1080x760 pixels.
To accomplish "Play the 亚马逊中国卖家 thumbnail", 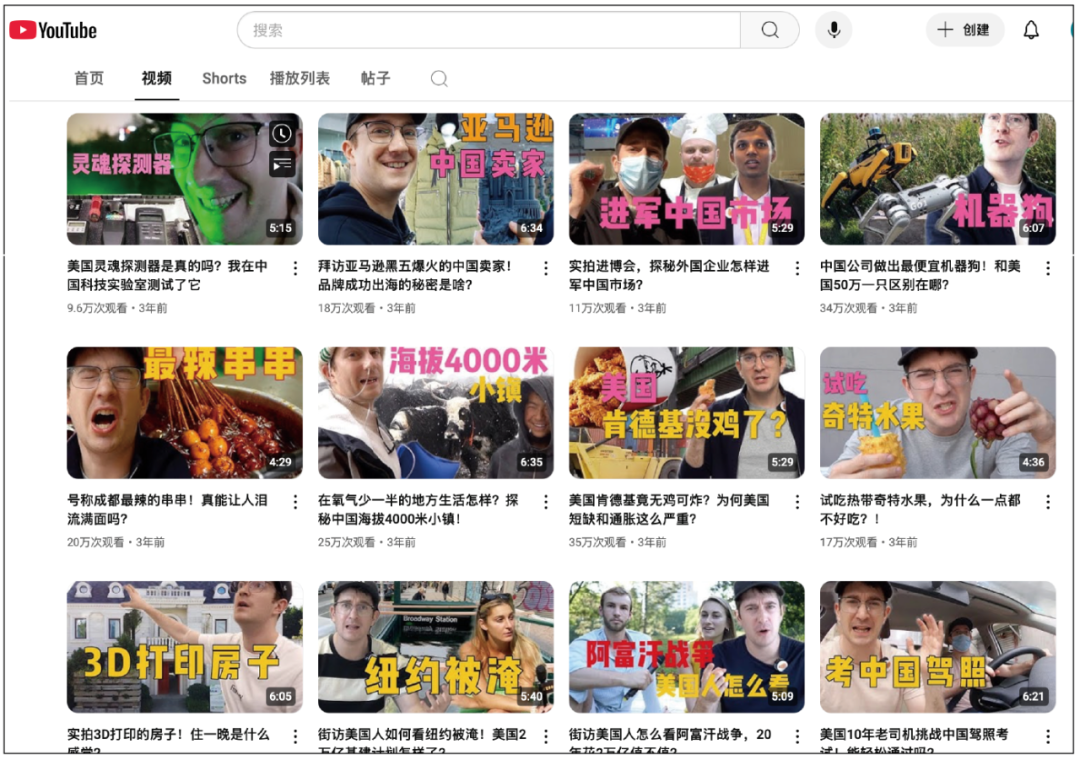I will point(435,179).
